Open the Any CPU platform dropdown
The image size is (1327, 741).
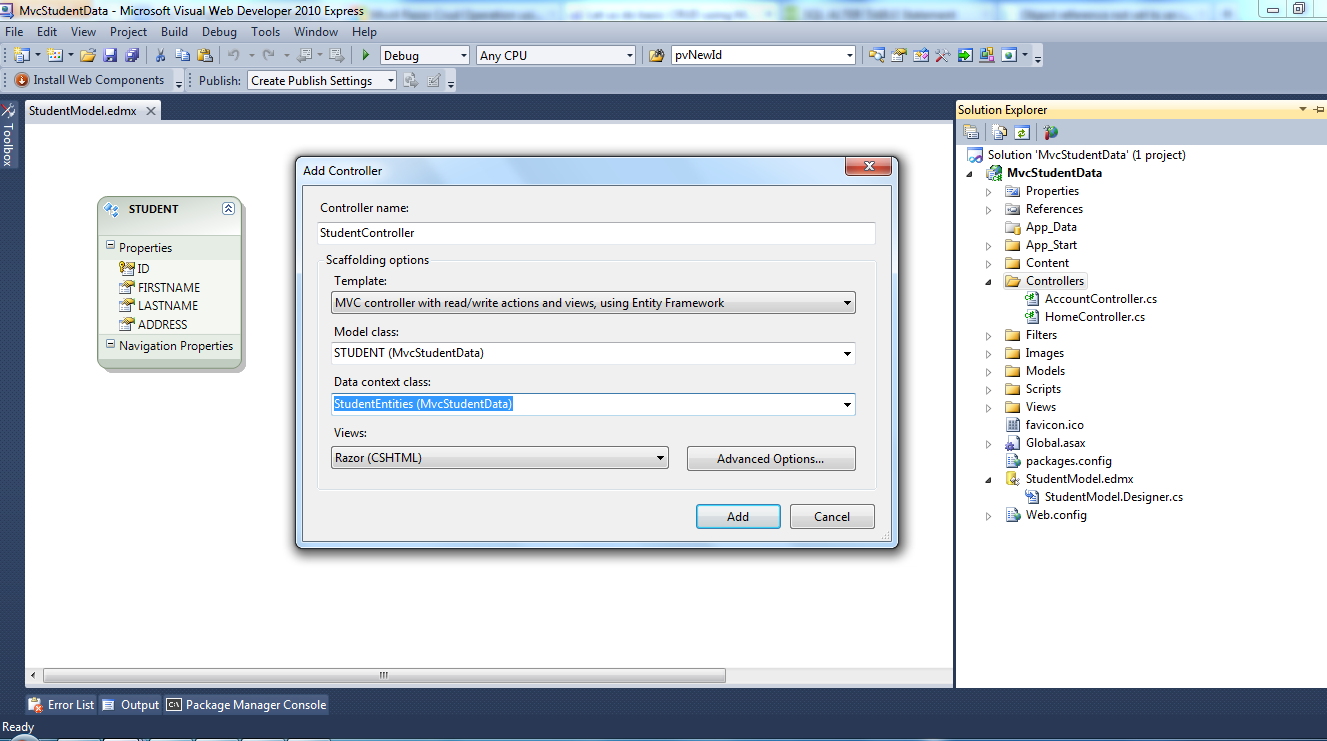(x=630, y=55)
